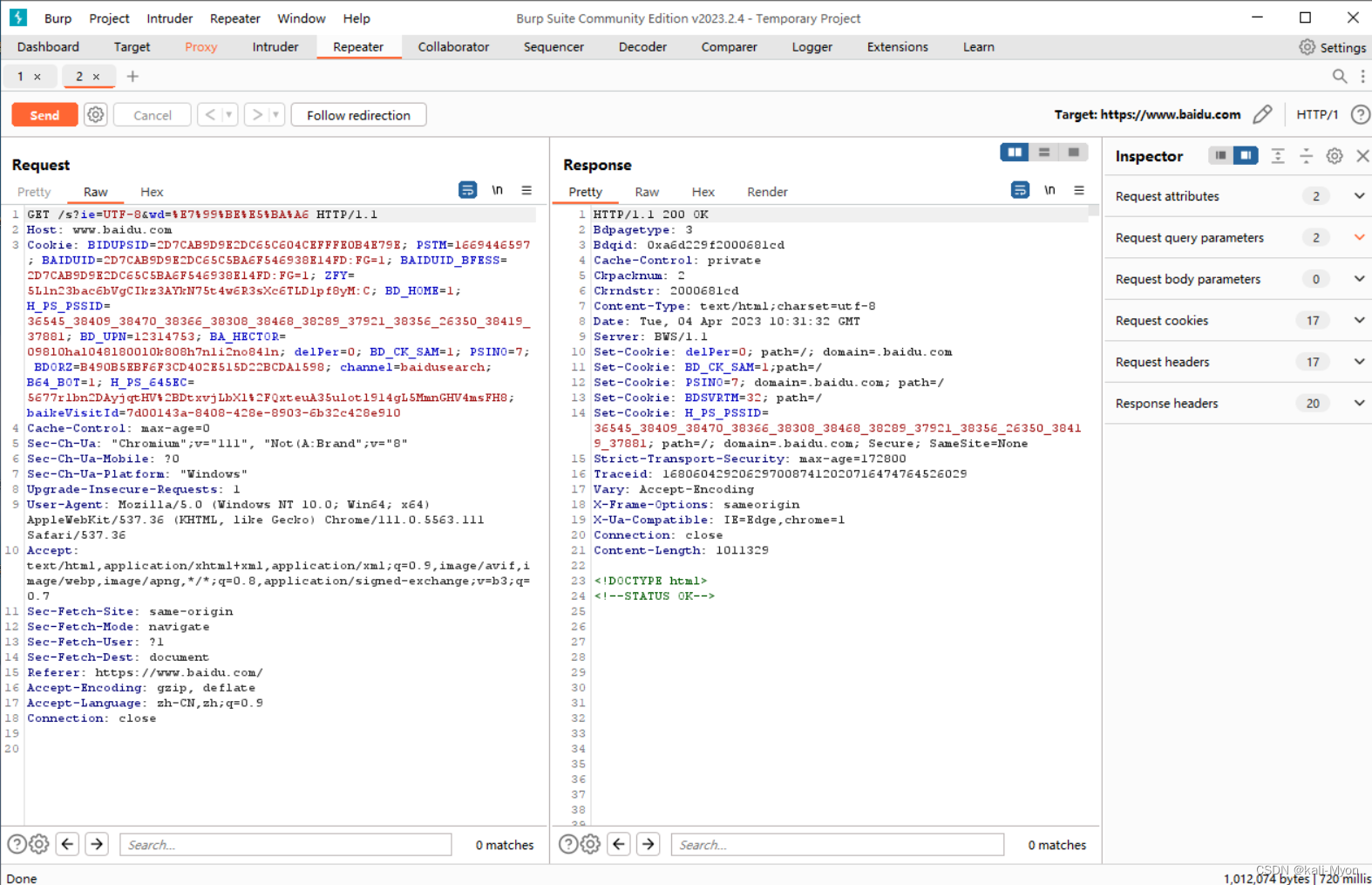Toggle non-printable chars in Request

[498, 190]
